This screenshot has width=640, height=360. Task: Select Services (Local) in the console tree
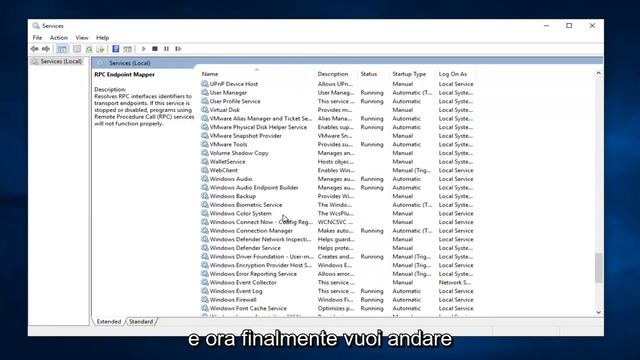tap(57, 61)
